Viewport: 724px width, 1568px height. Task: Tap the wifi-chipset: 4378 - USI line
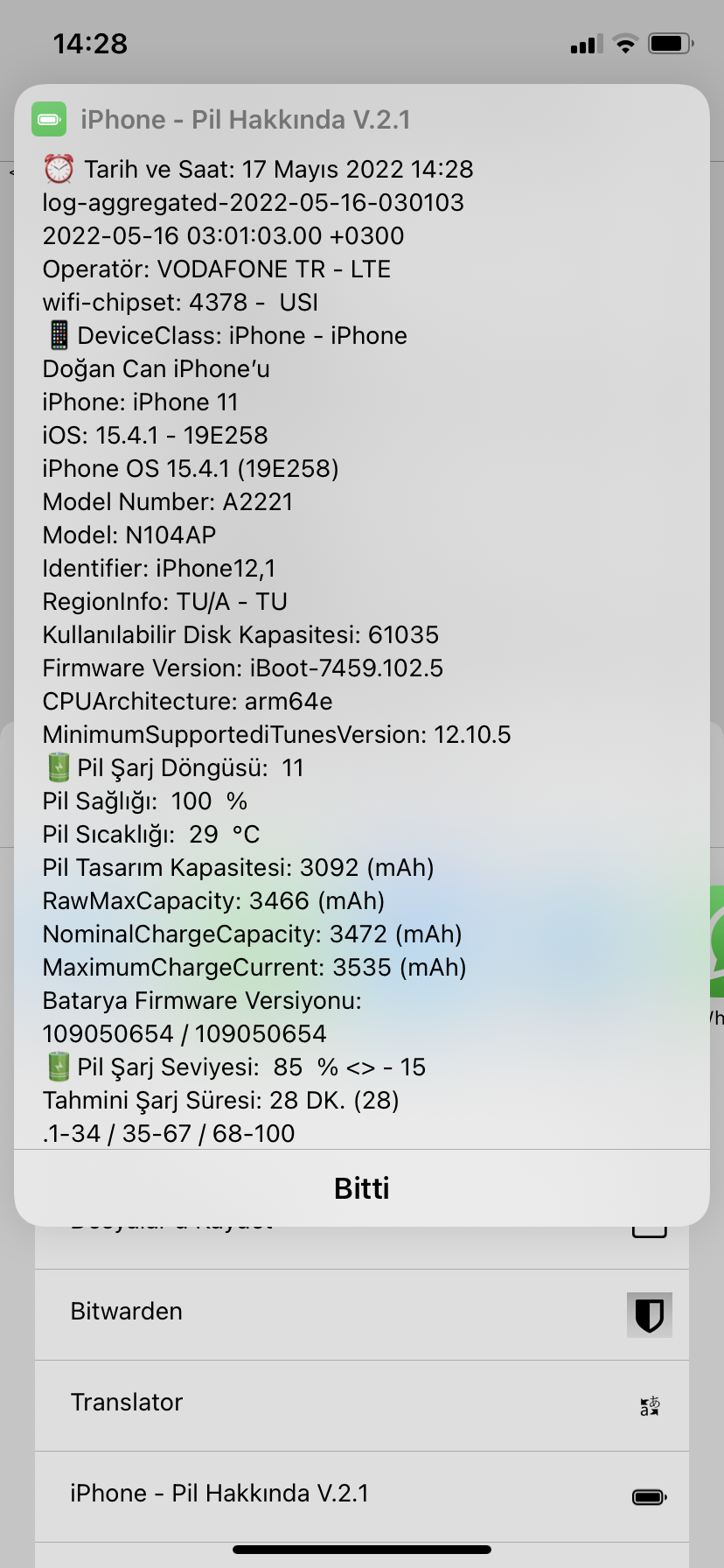(181, 302)
